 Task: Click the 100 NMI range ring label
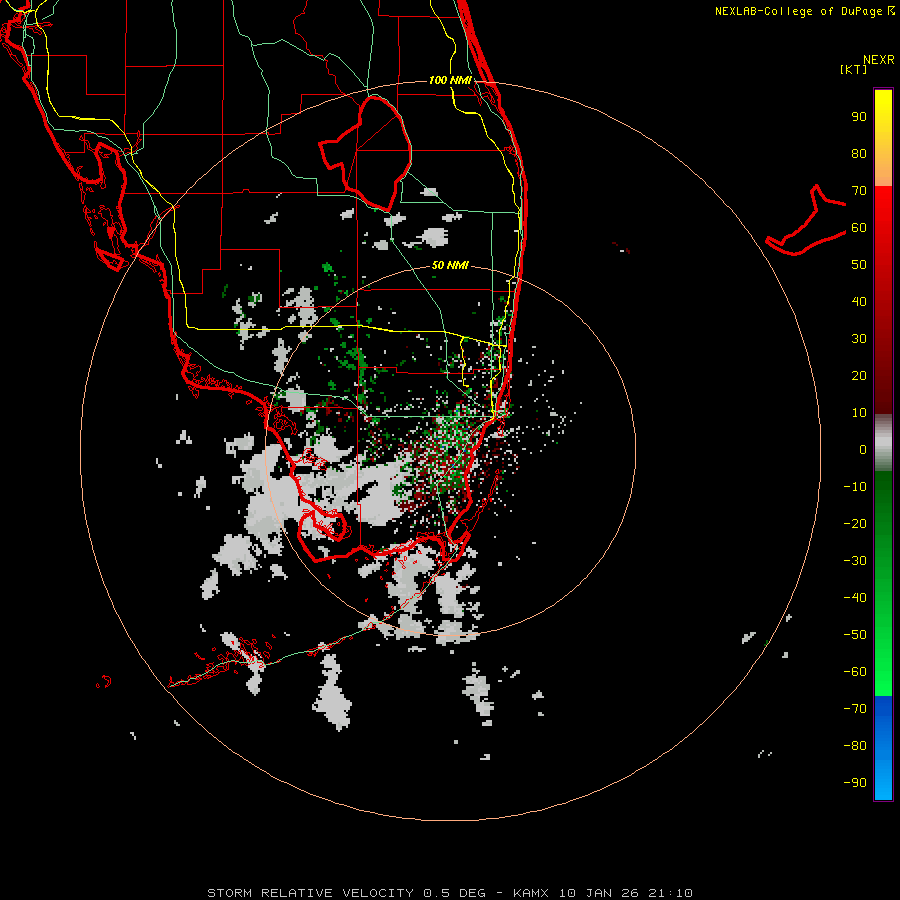click(450, 80)
